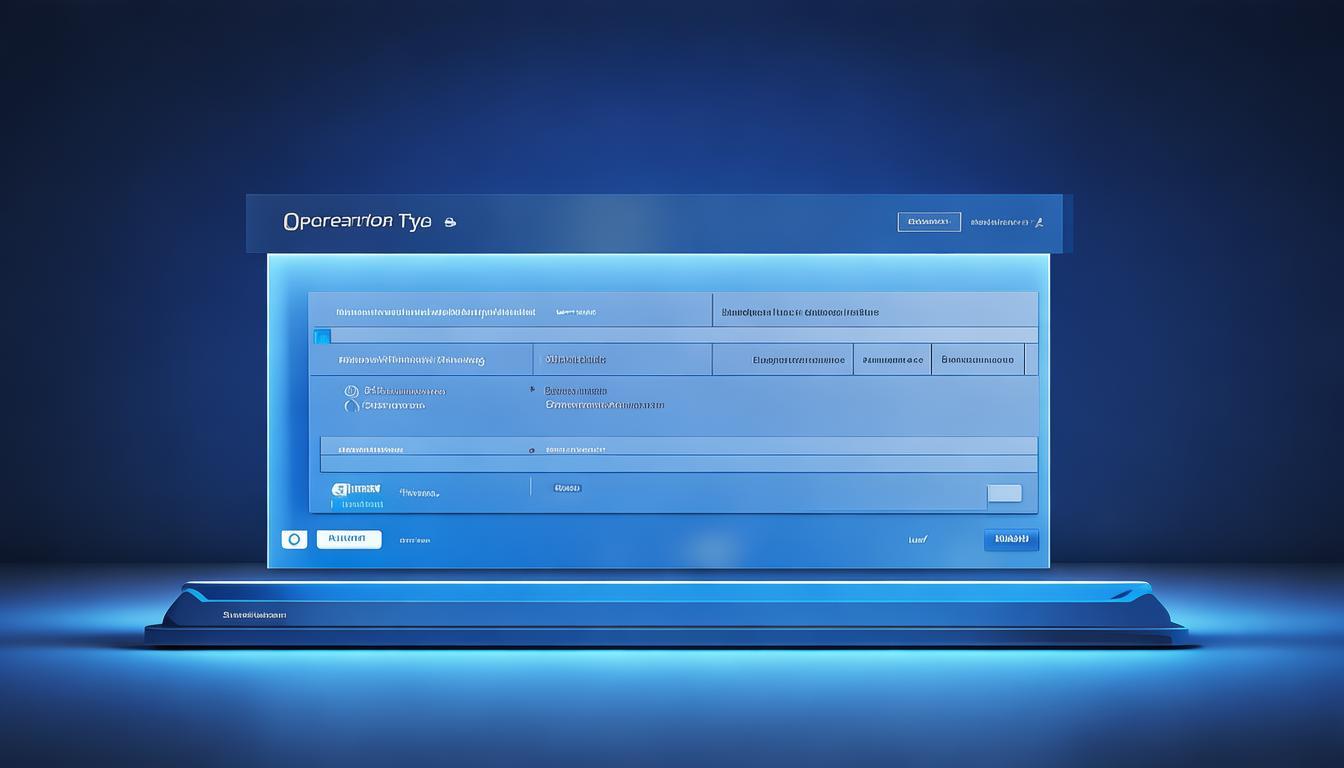Click the narrow end cell of the second header row
This screenshot has height=768, width=1344.
pos(1030,360)
